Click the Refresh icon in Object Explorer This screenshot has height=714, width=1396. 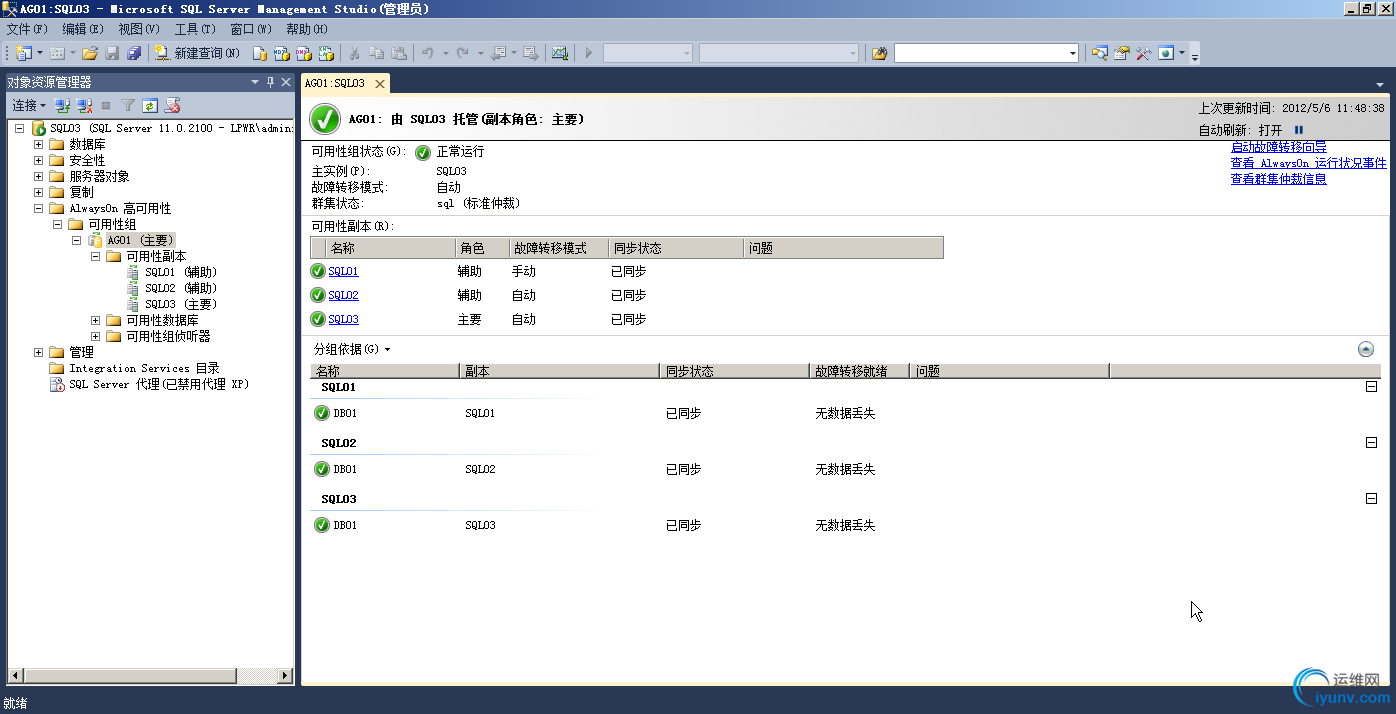pyautogui.click(x=150, y=105)
